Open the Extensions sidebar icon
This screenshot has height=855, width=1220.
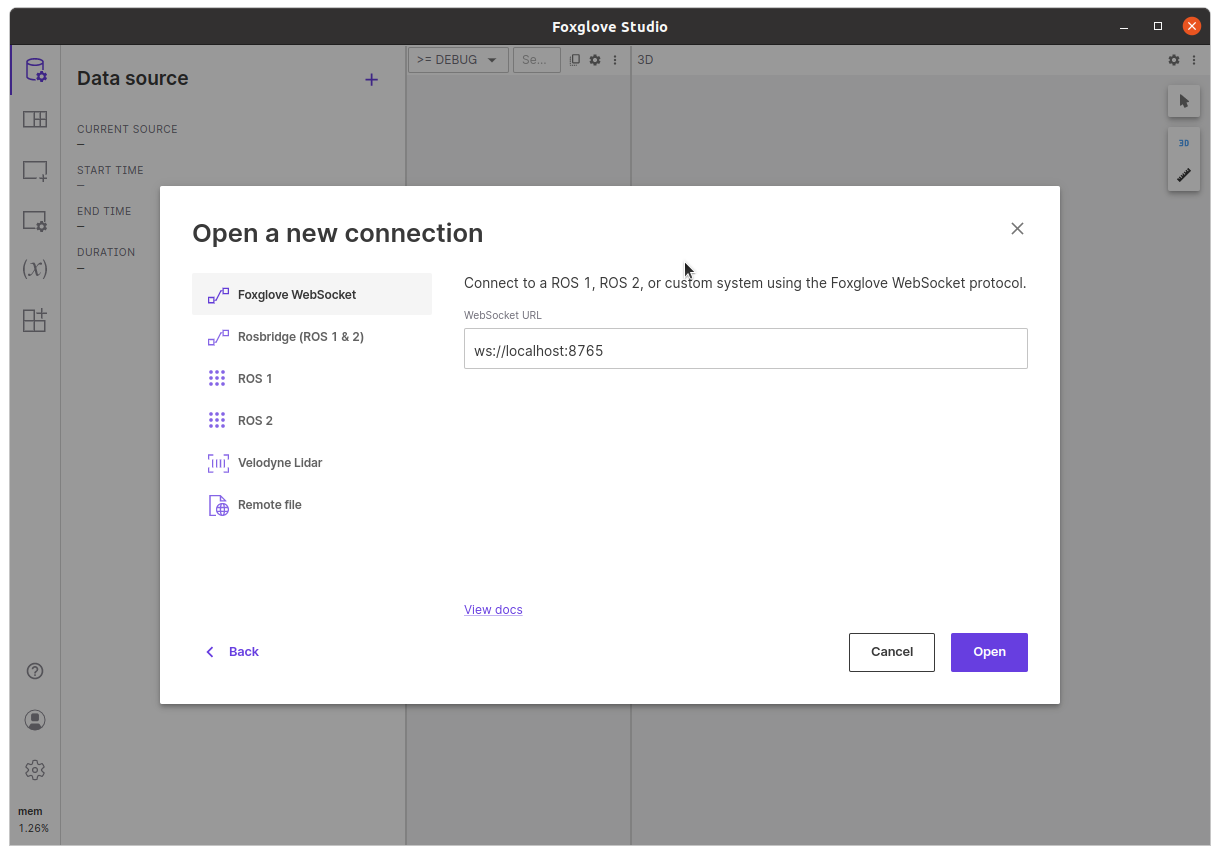click(x=35, y=320)
